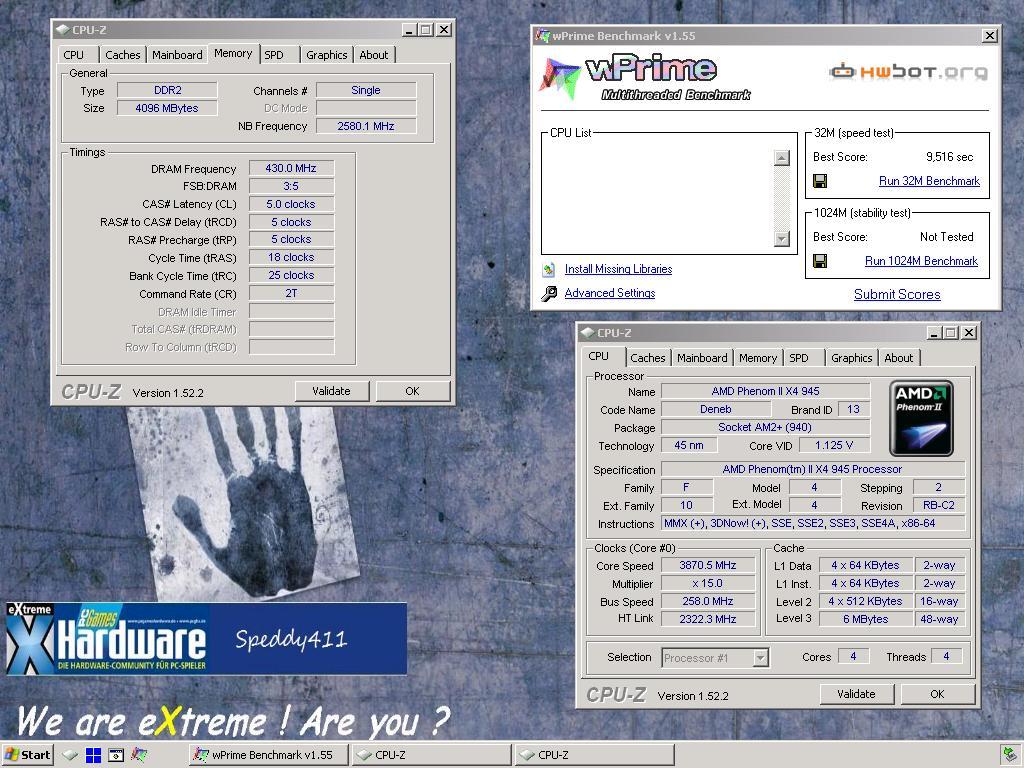Click the 3870.5 MHz Core Speed value
The width and height of the screenshot is (1024, 768).
tap(708, 566)
